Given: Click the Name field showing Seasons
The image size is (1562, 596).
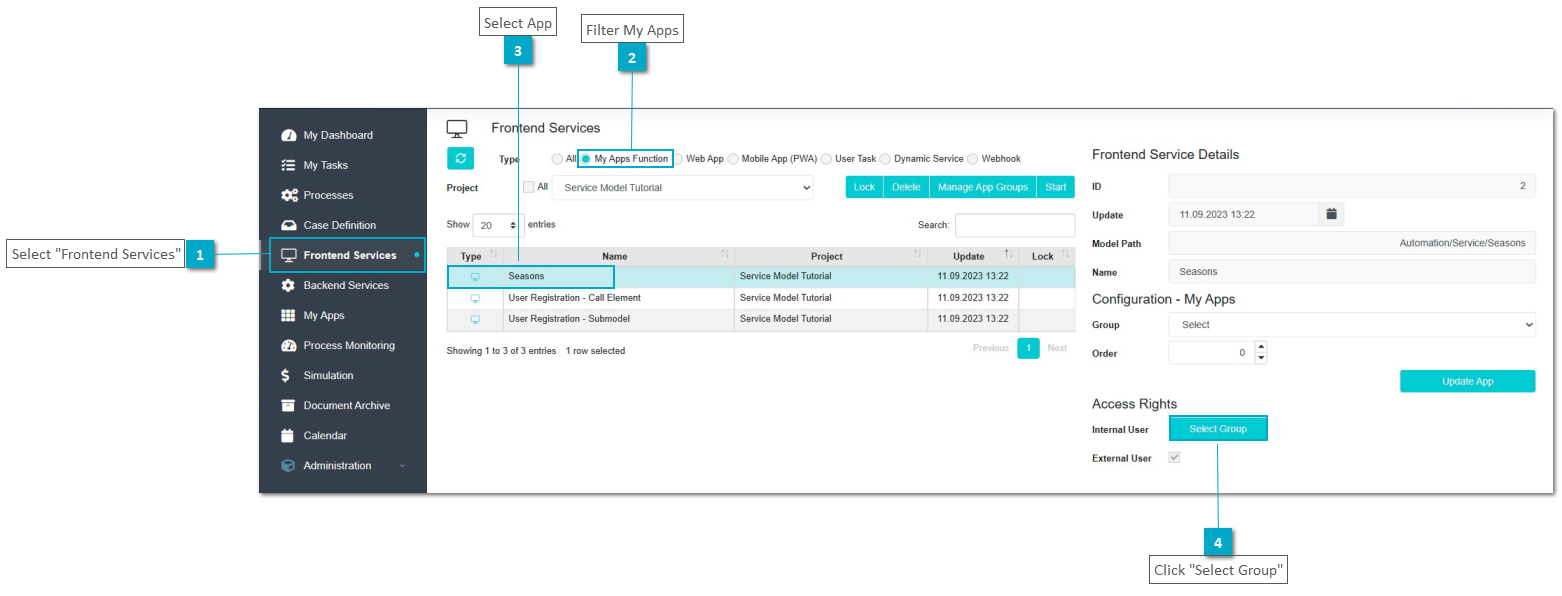Looking at the screenshot, I should click(x=1352, y=272).
